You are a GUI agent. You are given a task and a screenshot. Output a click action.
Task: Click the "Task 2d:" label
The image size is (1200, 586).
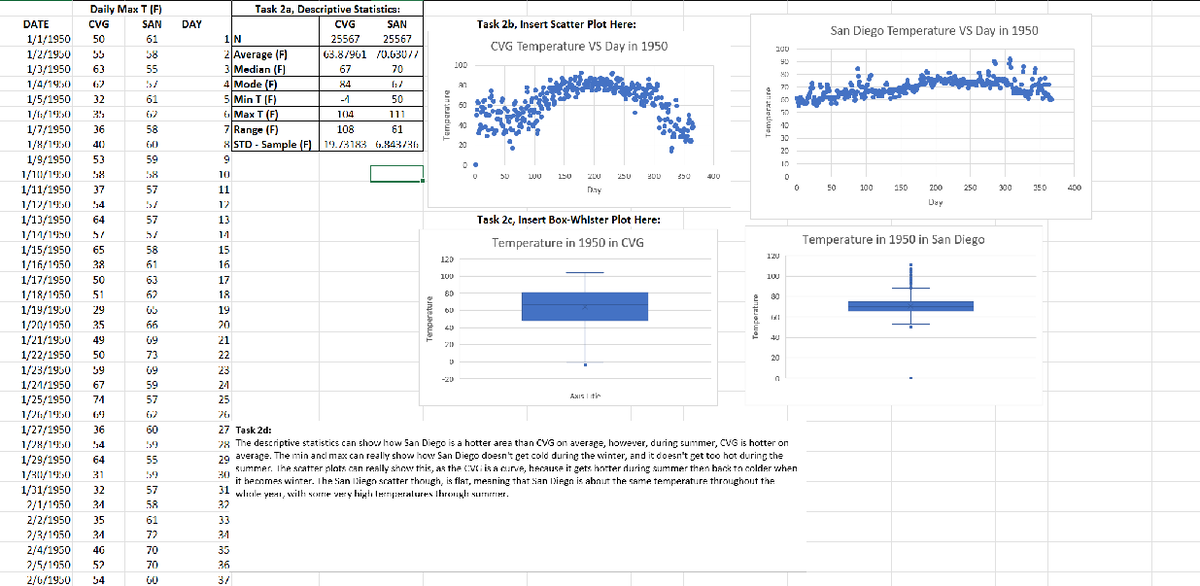pos(255,430)
